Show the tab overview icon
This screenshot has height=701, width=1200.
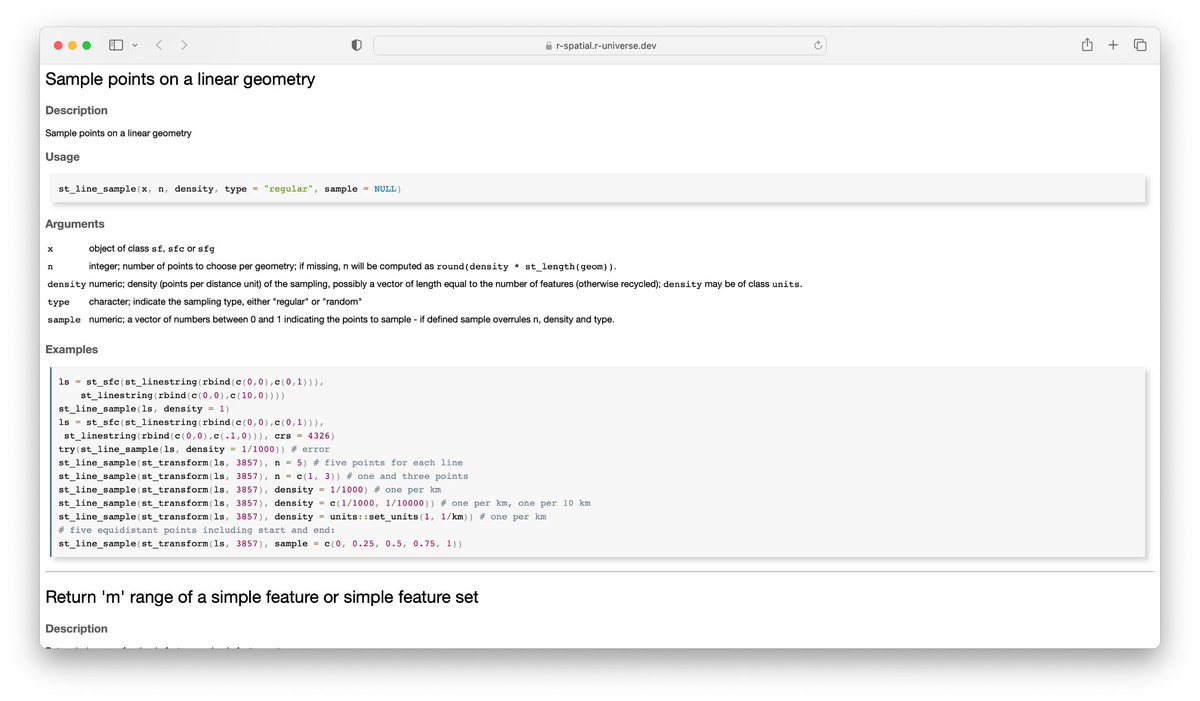point(1140,45)
